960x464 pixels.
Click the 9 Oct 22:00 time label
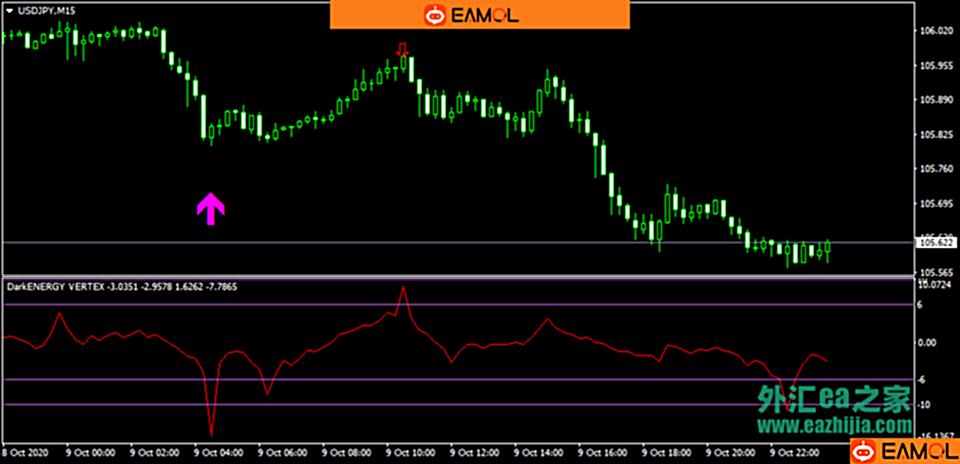tap(795, 454)
